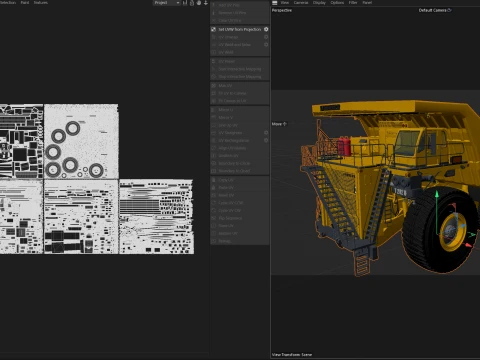Open the Textures menu in UV editor

[41, 3]
